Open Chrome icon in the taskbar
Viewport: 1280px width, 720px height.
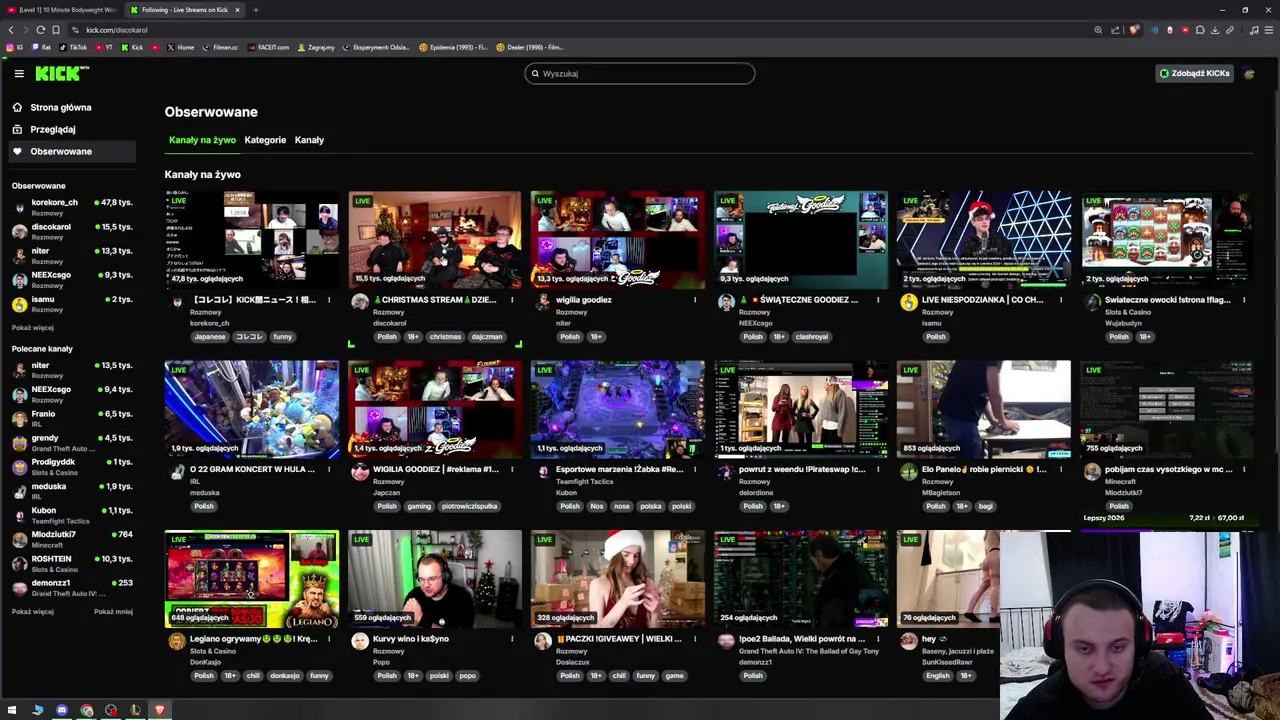pos(87,710)
